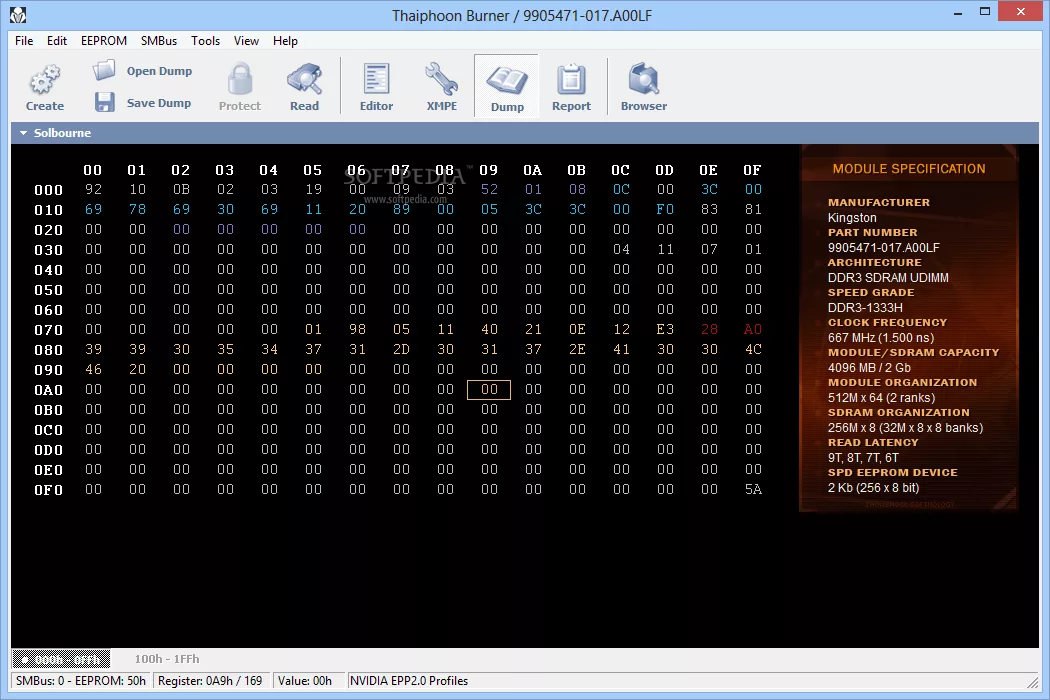The image size is (1050, 700).
Task: Click byte 46 in row 090
Action: point(93,370)
